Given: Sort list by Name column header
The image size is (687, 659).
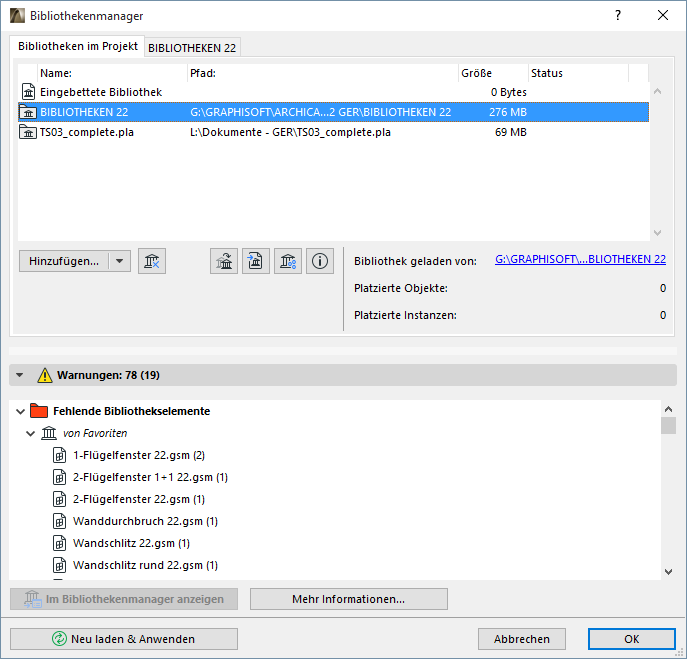Looking at the screenshot, I should point(113,73).
